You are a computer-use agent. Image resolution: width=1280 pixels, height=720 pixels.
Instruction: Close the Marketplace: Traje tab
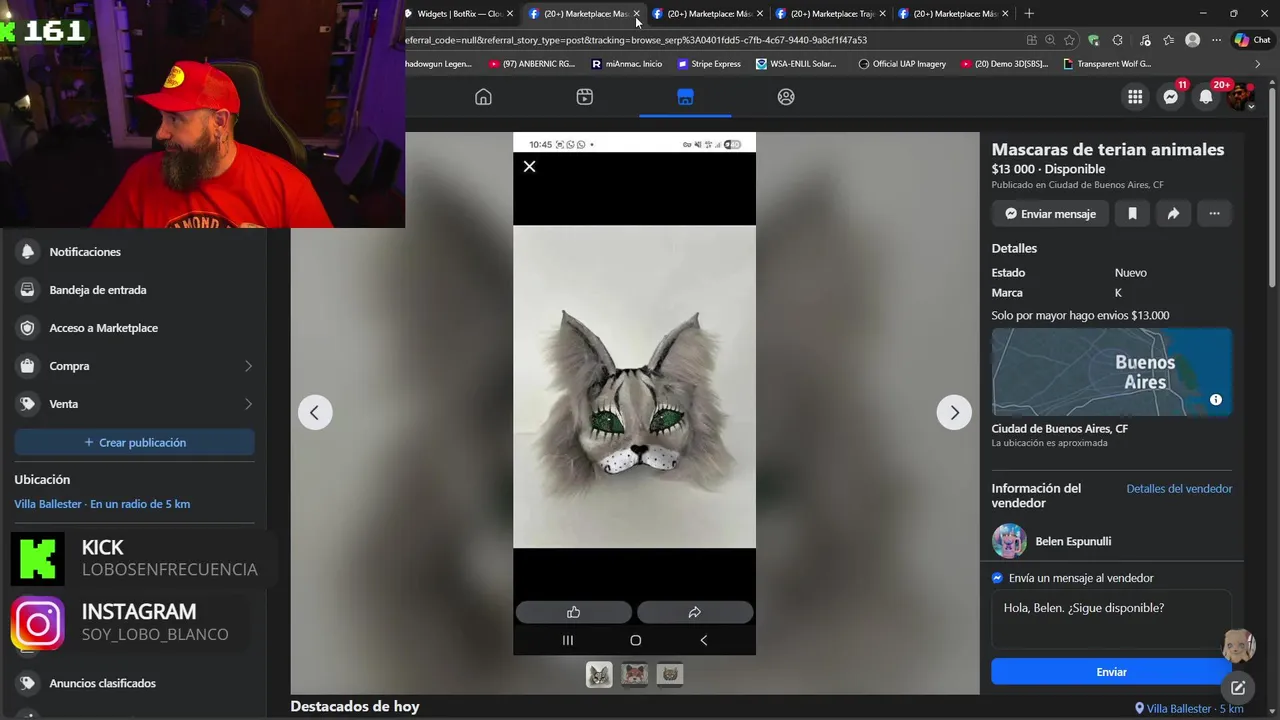882,13
